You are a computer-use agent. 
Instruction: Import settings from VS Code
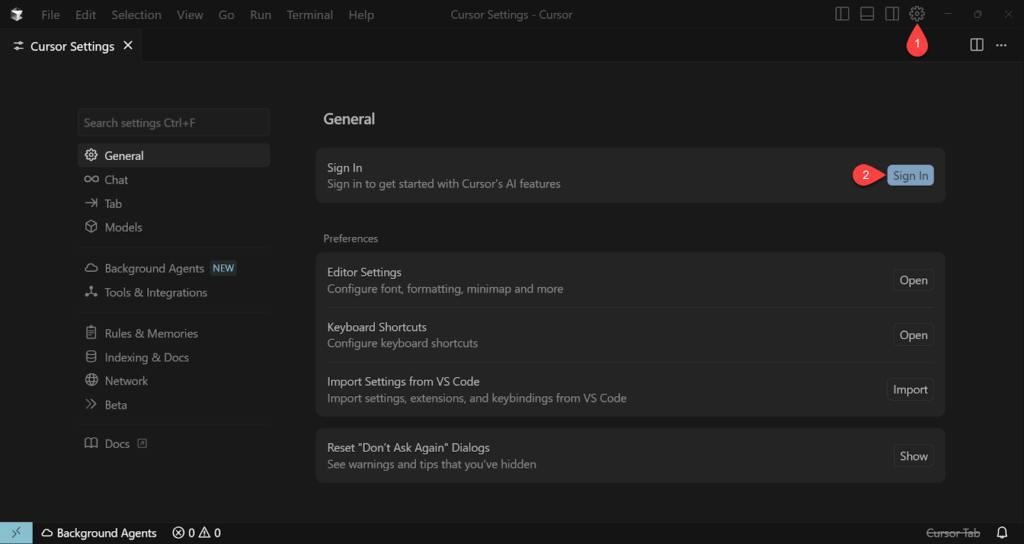coord(910,389)
